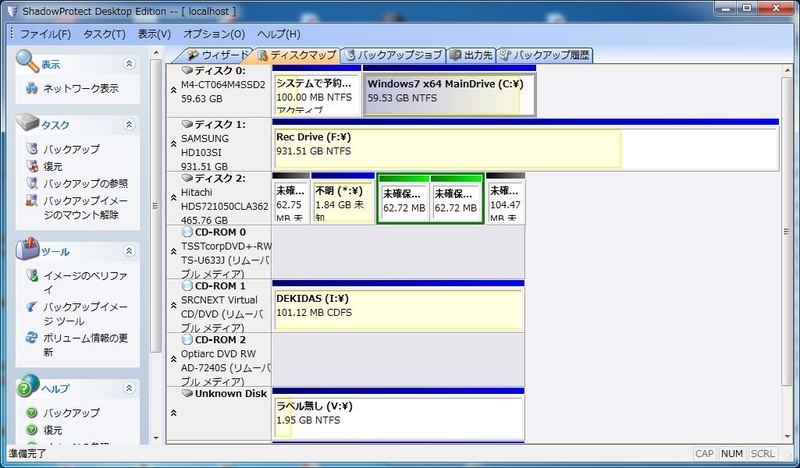Click the help 復元 green icon
The height and width of the screenshot is (468, 800).
(x=32, y=430)
